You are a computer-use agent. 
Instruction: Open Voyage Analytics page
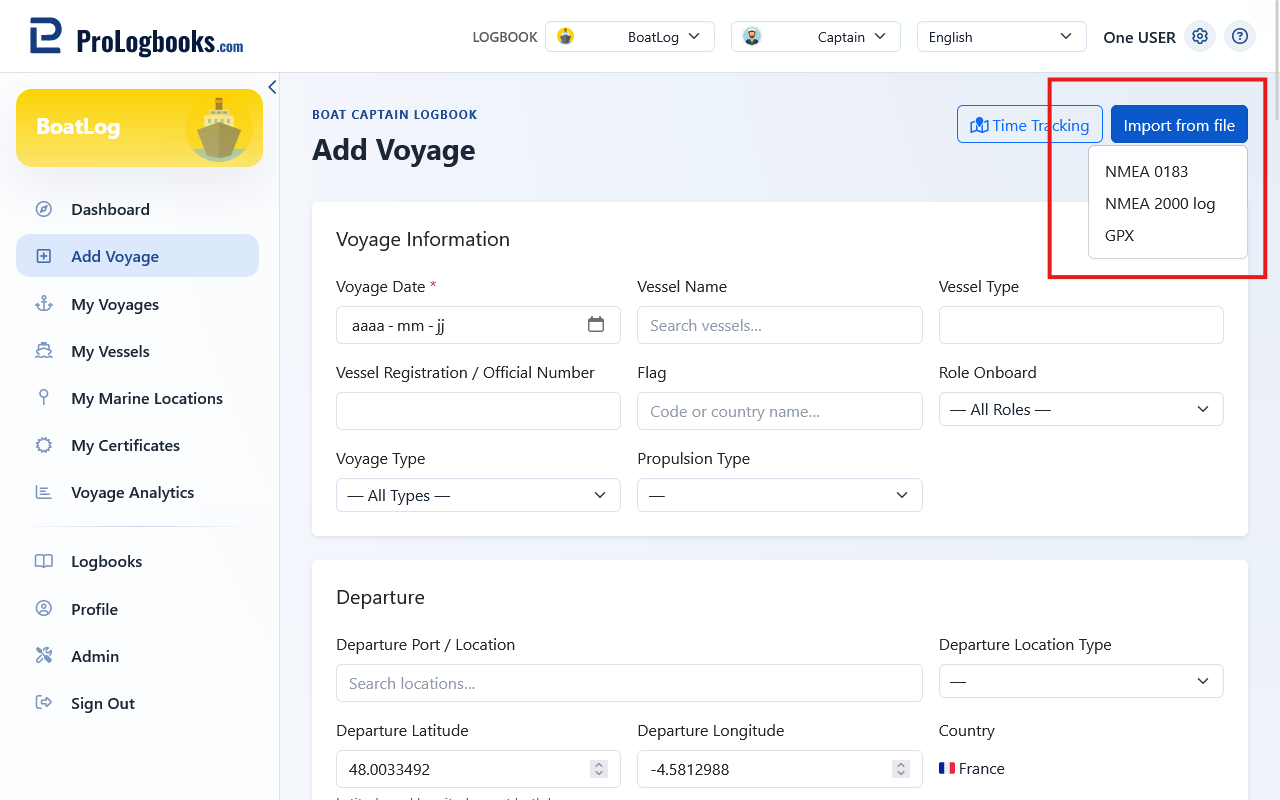click(x=137, y=492)
